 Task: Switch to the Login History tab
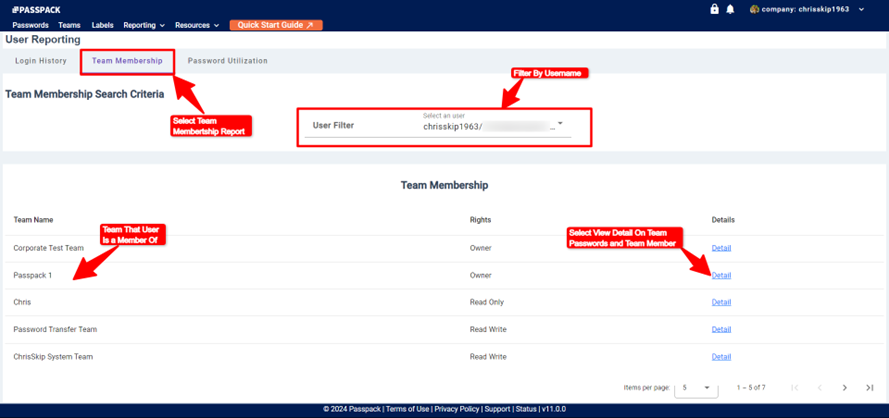(x=41, y=61)
